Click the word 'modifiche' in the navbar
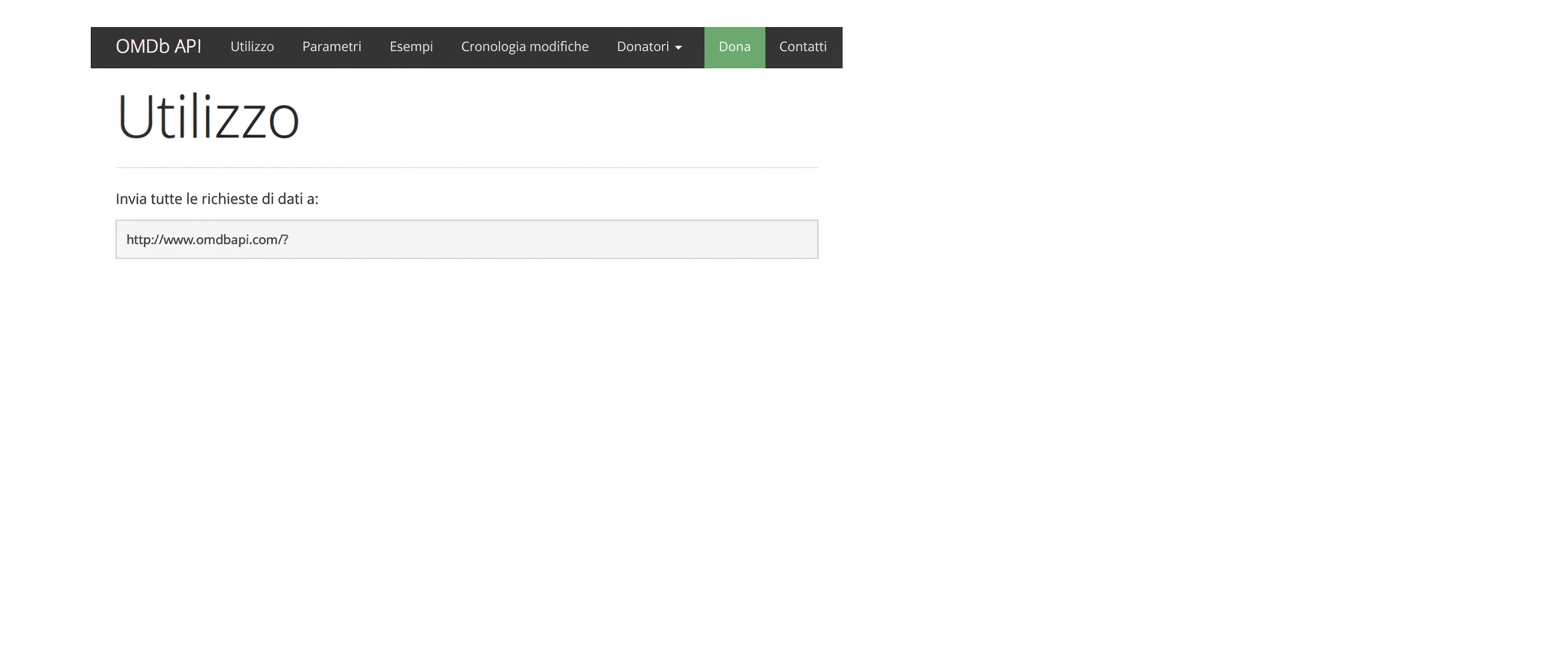Screen dimensions: 1568x672 pyautogui.click(x=557, y=47)
